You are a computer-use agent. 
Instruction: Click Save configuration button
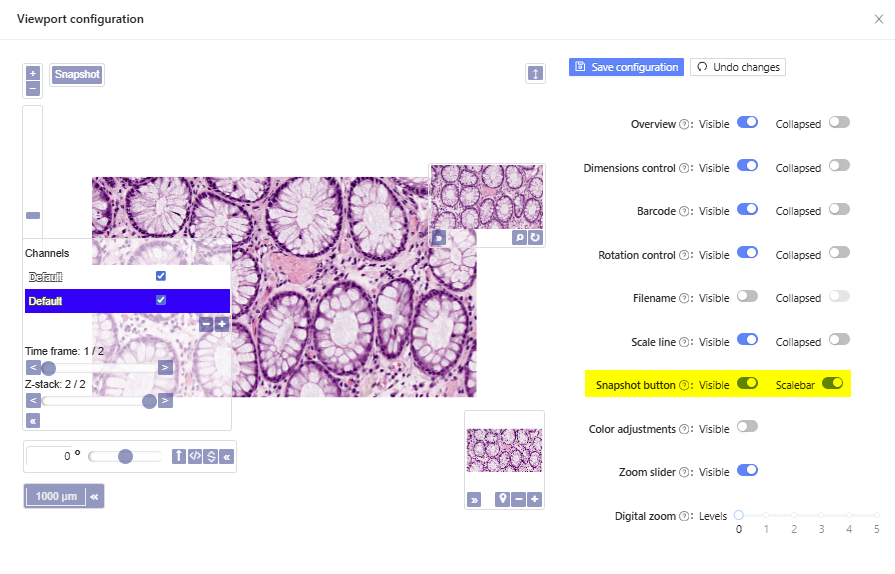click(626, 67)
